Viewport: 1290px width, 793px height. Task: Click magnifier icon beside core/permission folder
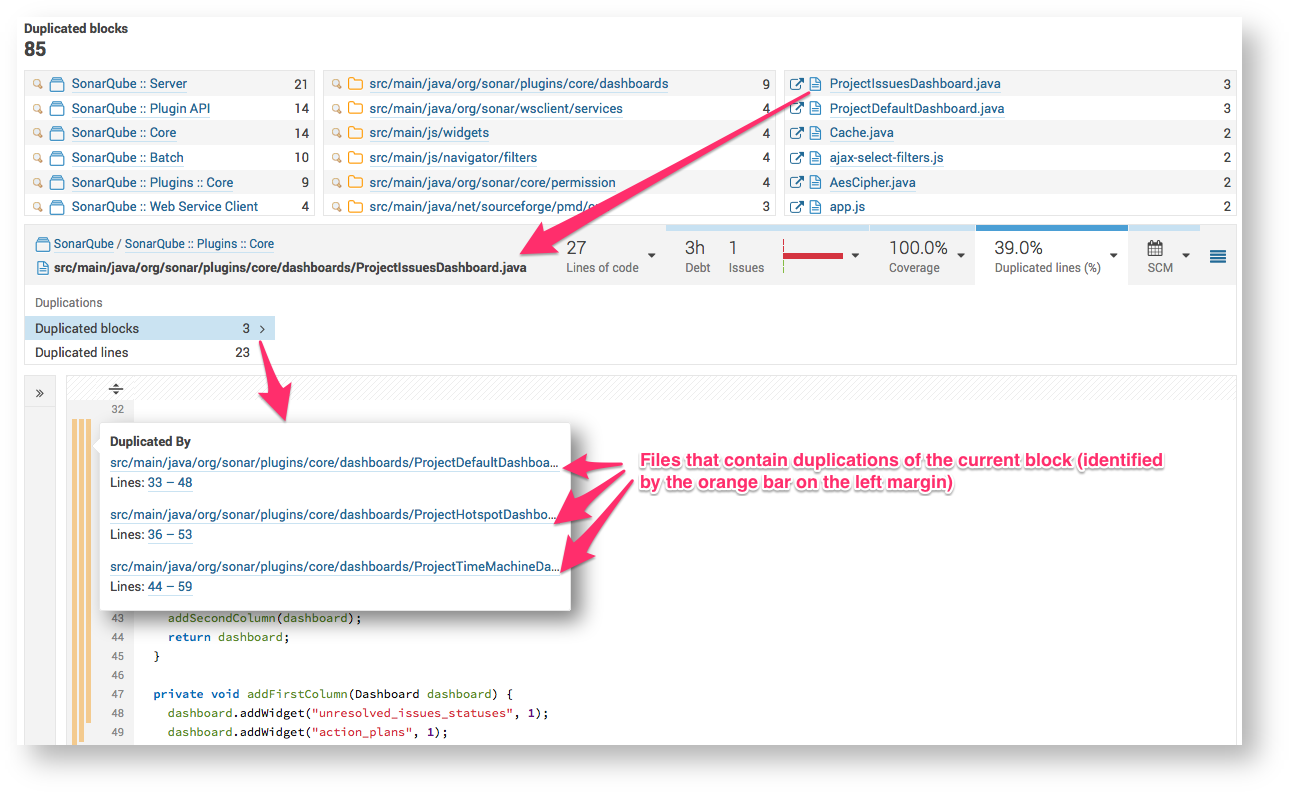pos(337,183)
